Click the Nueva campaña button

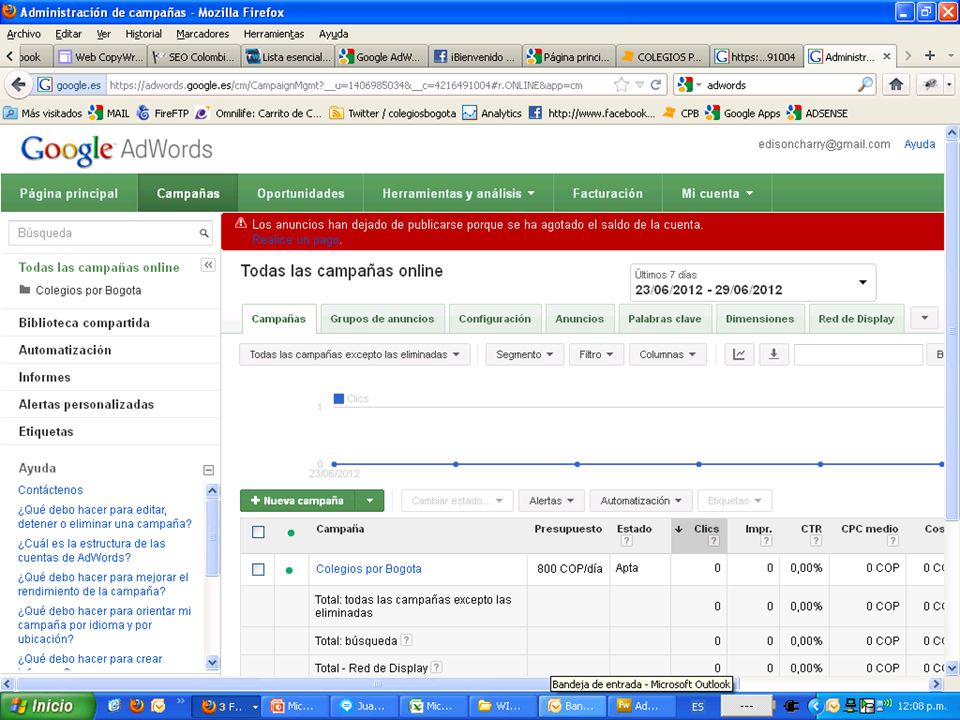[x=298, y=501]
